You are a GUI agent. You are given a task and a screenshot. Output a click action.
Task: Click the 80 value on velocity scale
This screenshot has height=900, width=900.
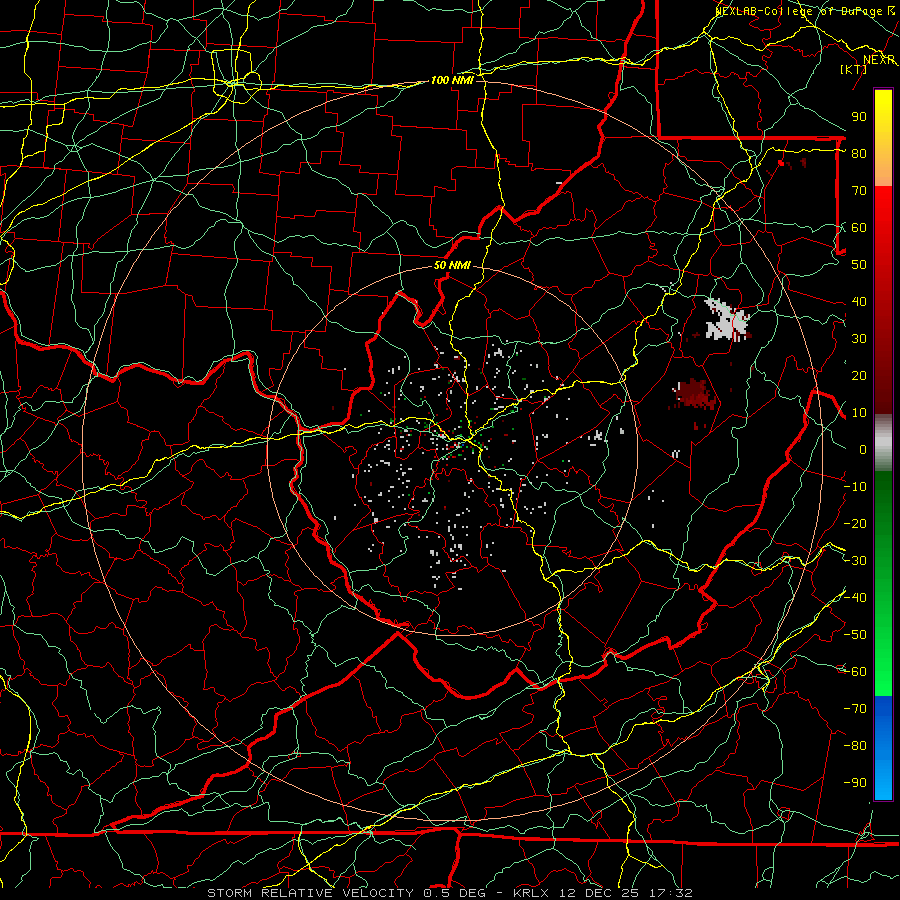click(x=859, y=153)
